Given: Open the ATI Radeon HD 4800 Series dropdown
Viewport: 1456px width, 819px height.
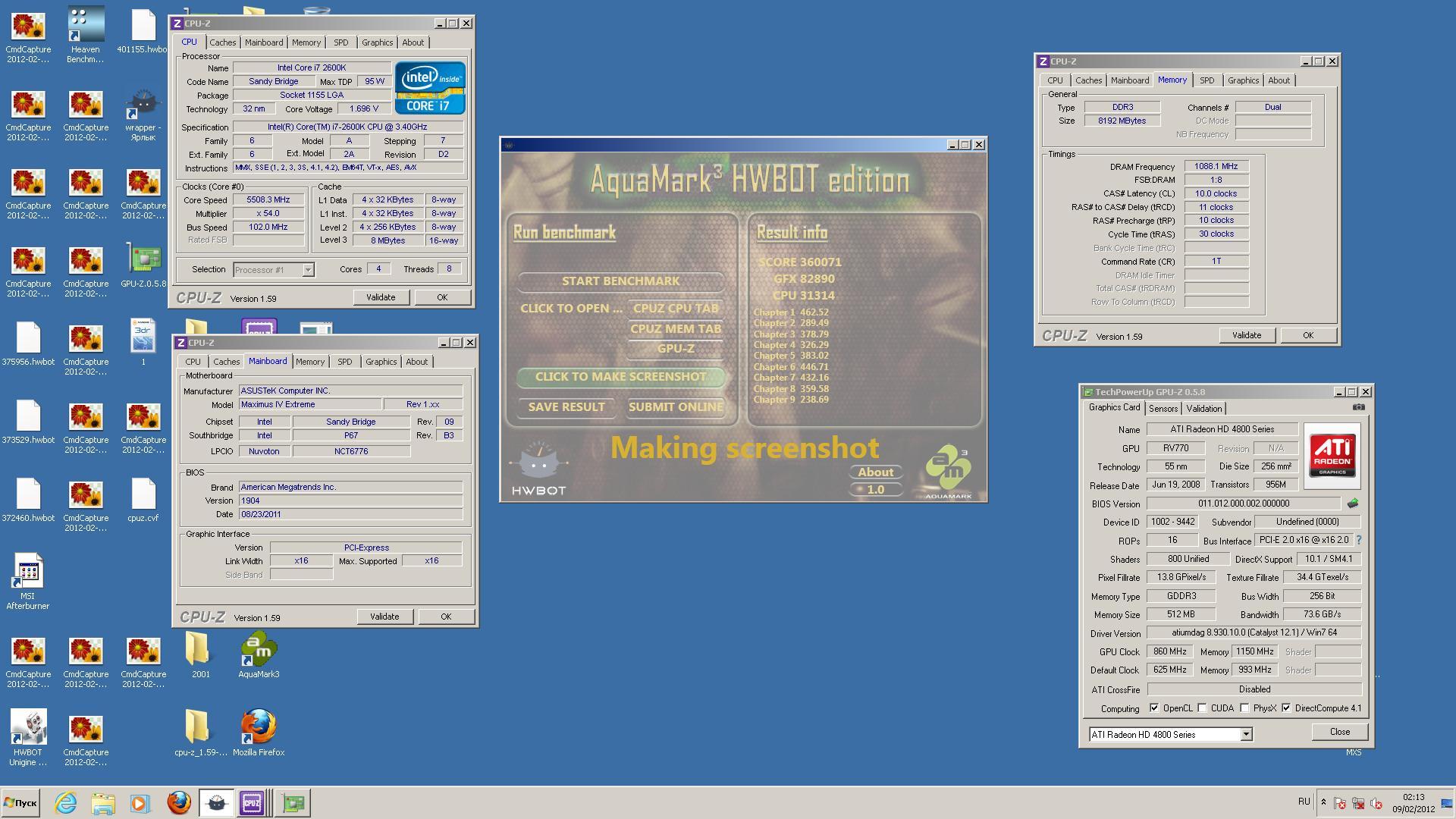Looking at the screenshot, I should tap(1245, 734).
